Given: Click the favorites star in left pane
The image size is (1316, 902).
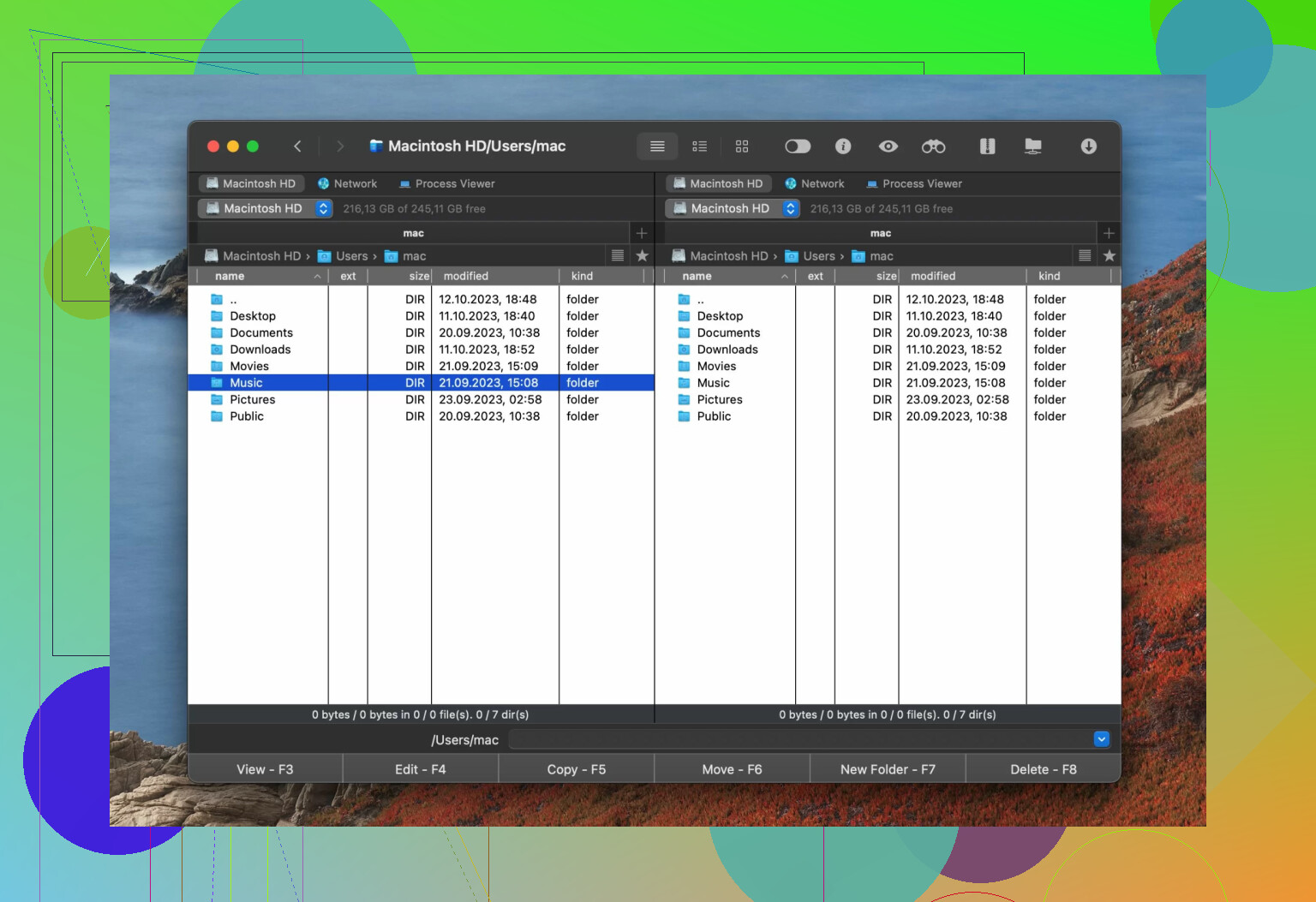Looking at the screenshot, I should click(x=642, y=255).
